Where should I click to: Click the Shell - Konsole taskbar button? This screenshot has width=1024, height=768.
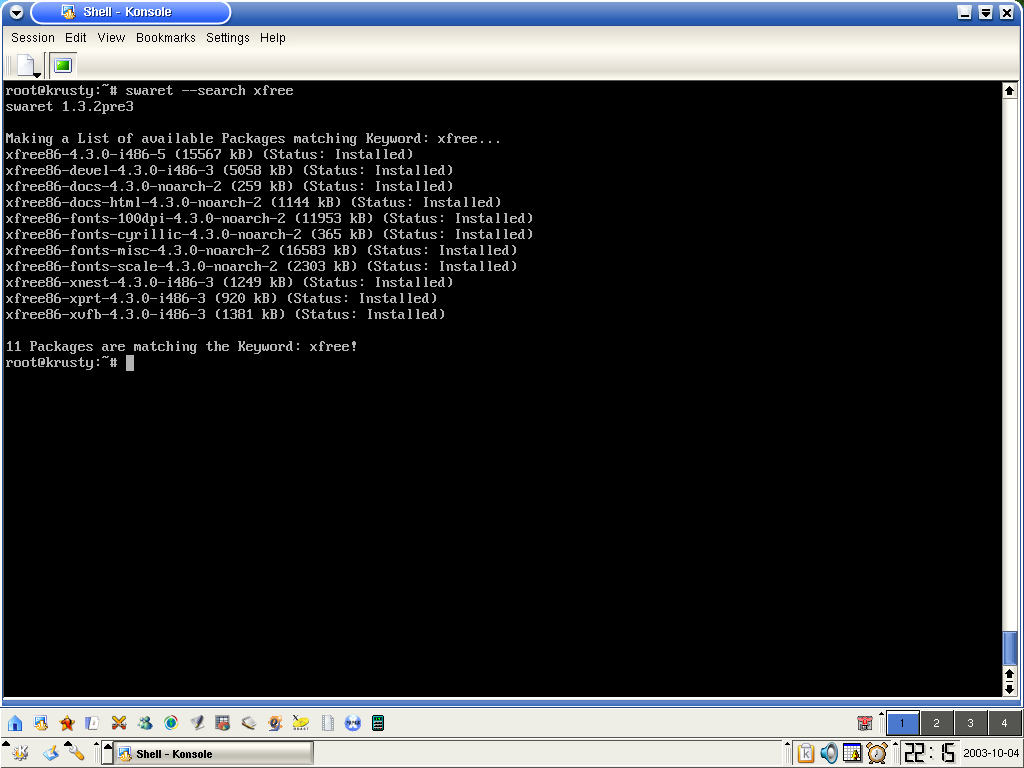click(214, 754)
